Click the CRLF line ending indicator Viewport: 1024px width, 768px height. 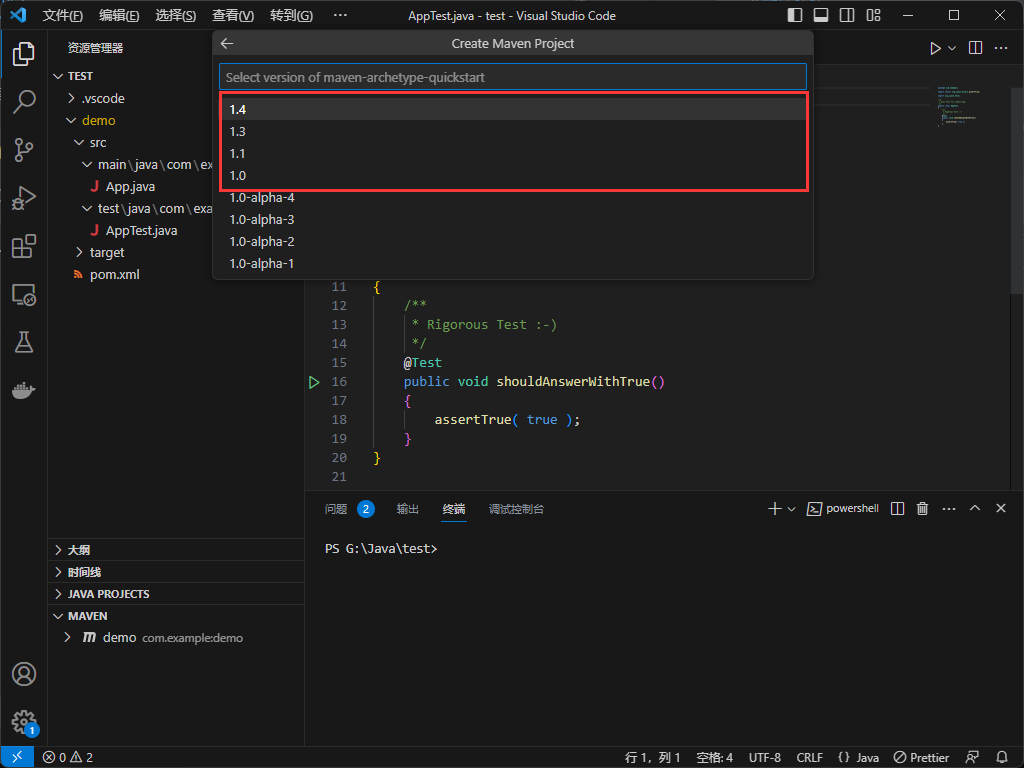(x=809, y=757)
